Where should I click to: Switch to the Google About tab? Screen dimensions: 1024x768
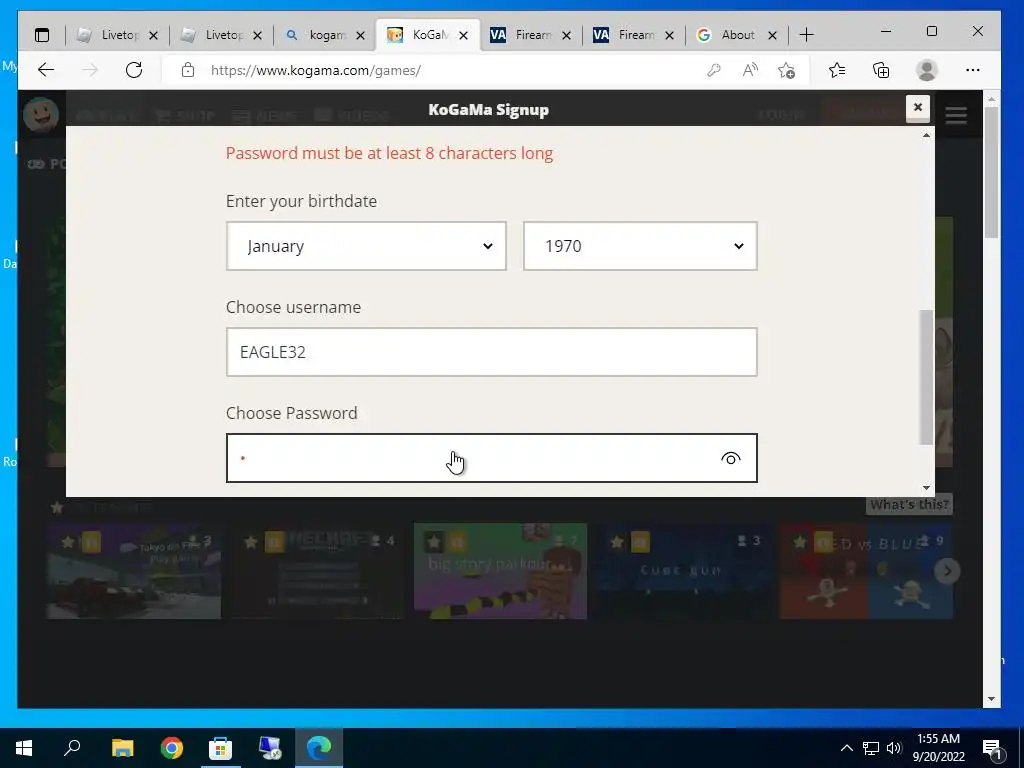point(737,35)
